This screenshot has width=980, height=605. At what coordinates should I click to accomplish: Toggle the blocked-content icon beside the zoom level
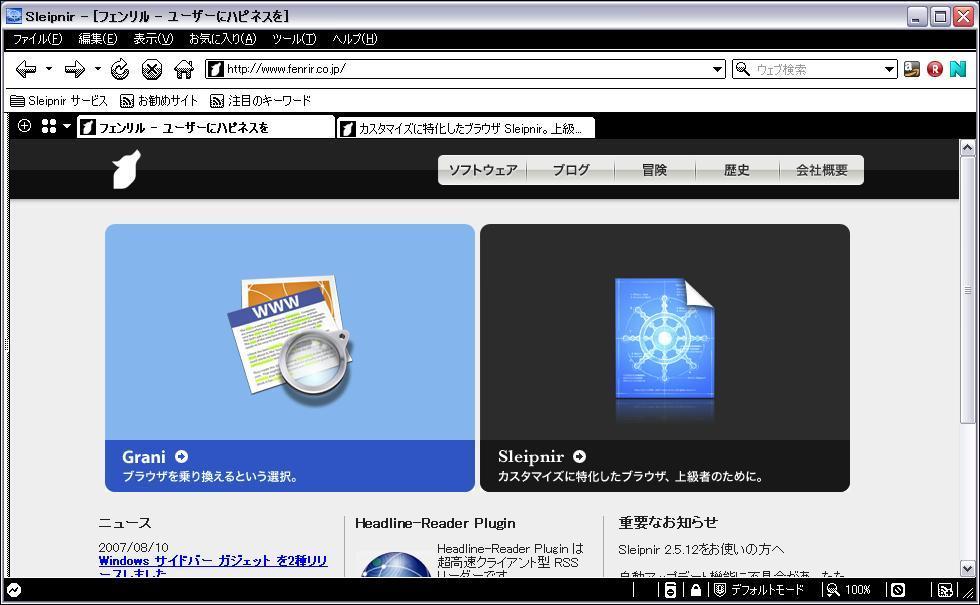[x=897, y=590]
